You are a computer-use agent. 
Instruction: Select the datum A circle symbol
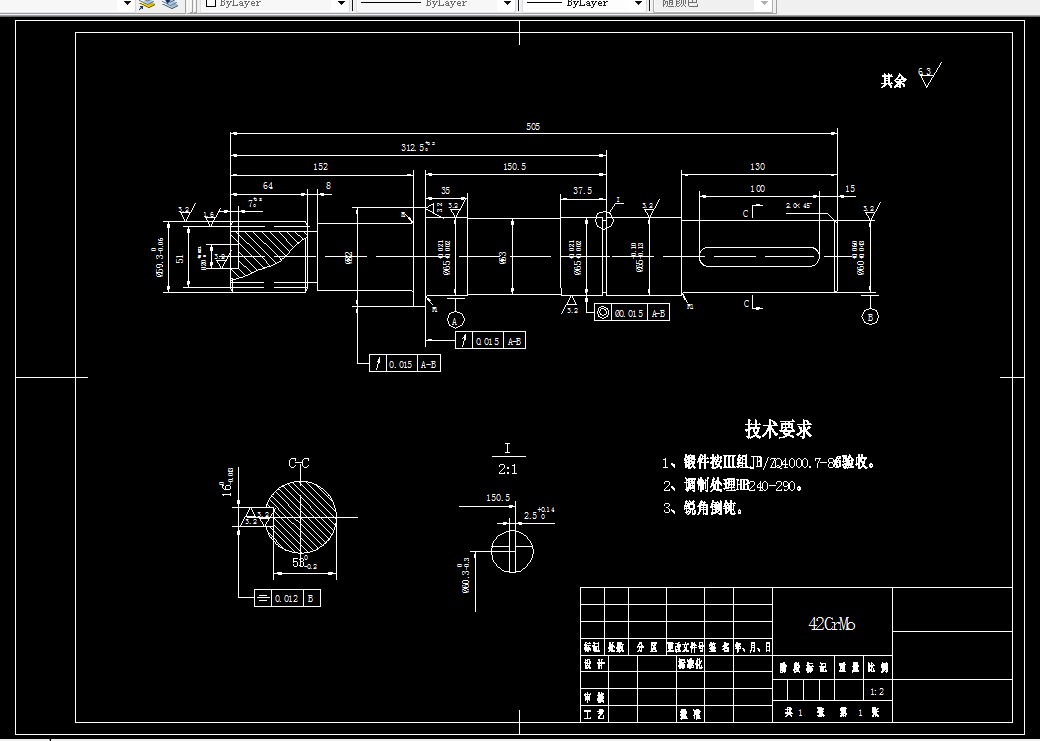click(454, 320)
